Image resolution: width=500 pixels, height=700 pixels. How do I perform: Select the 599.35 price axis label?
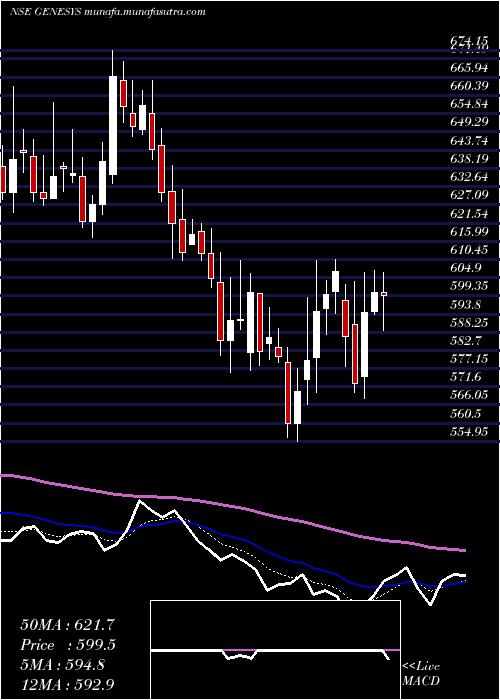coord(469,286)
